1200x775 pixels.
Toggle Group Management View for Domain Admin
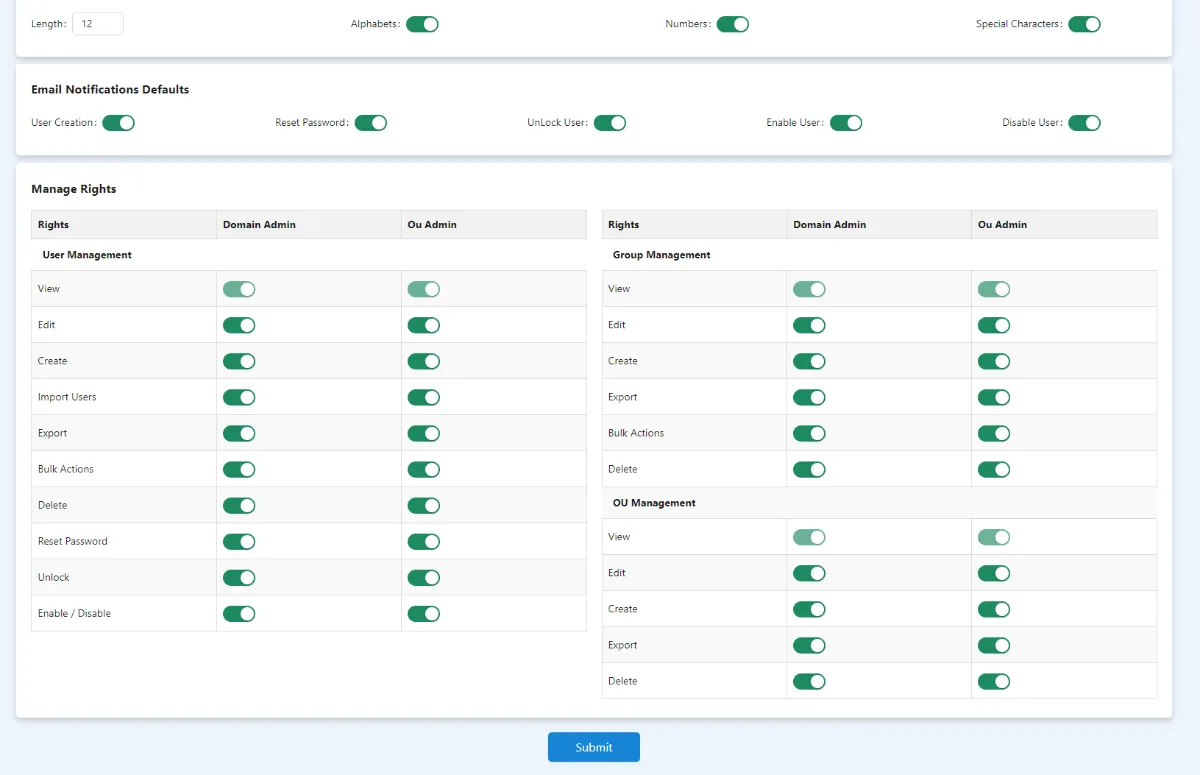[x=809, y=289]
